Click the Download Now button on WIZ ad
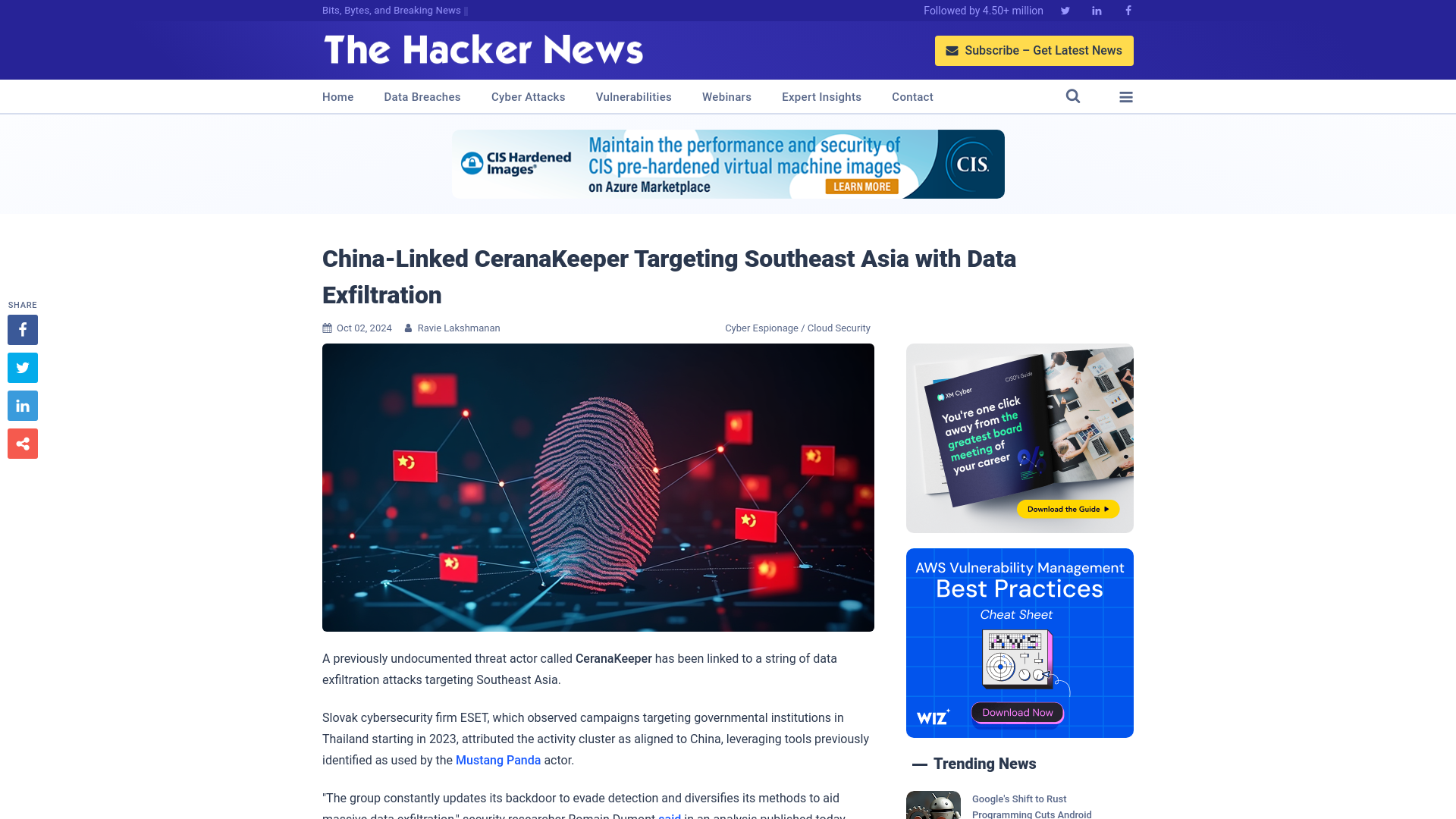 [1016, 712]
